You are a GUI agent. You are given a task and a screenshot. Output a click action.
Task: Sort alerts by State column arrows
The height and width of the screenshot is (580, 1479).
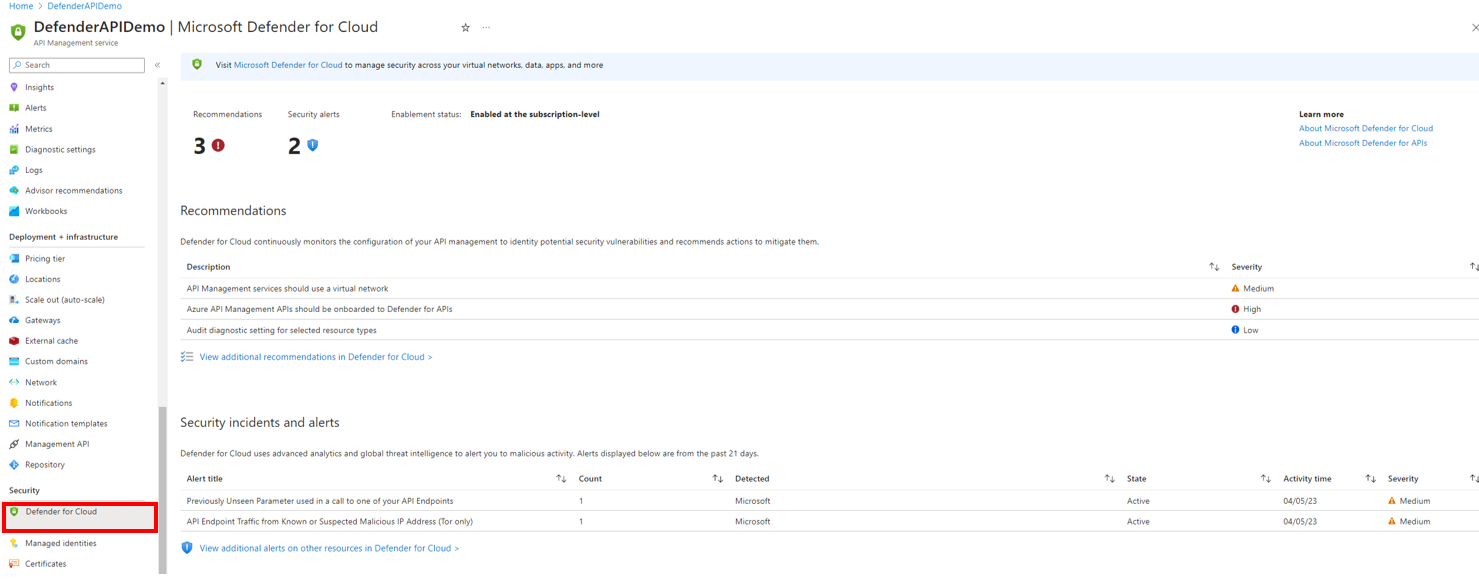coord(1266,479)
